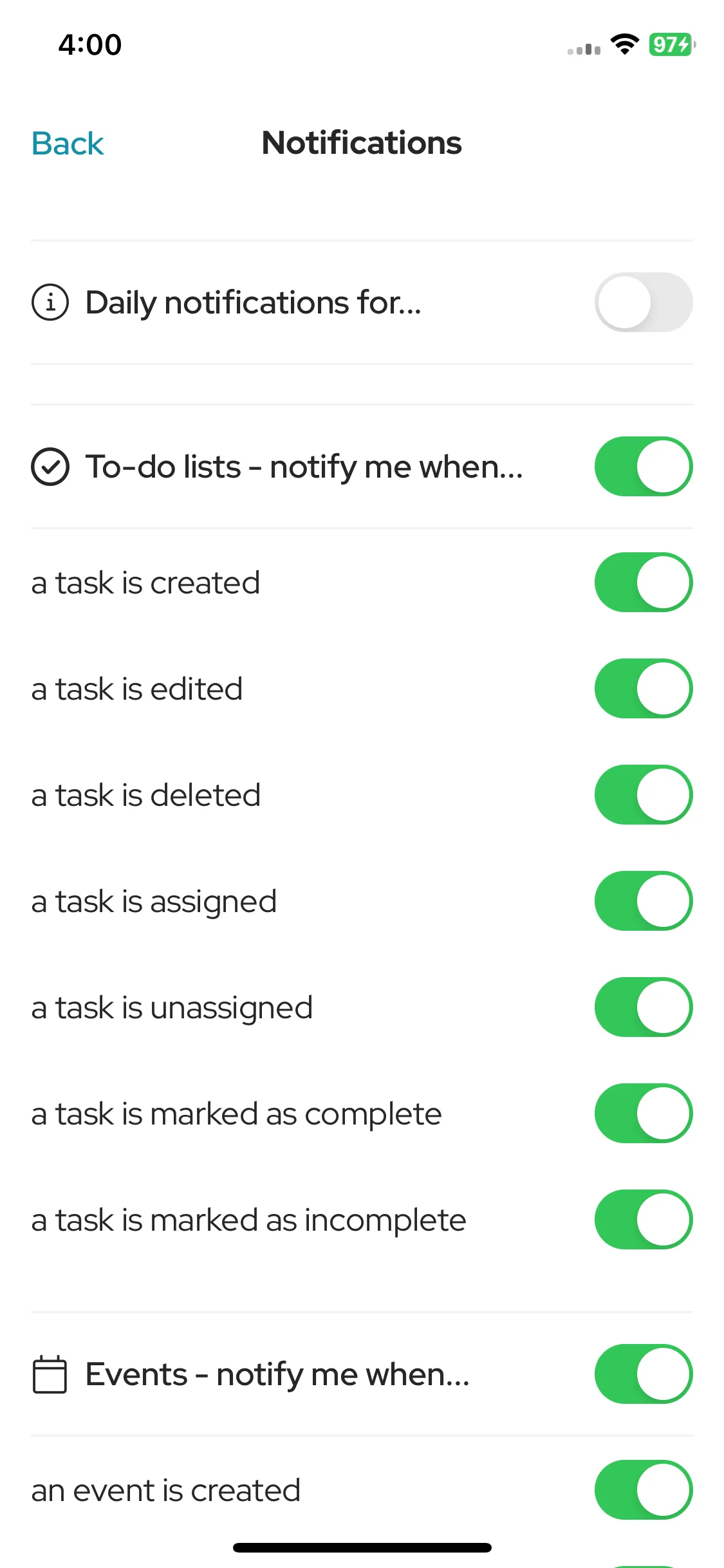Tap the battery indicator in status bar
Image resolution: width=724 pixels, height=1568 pixels.
point(673,44)
